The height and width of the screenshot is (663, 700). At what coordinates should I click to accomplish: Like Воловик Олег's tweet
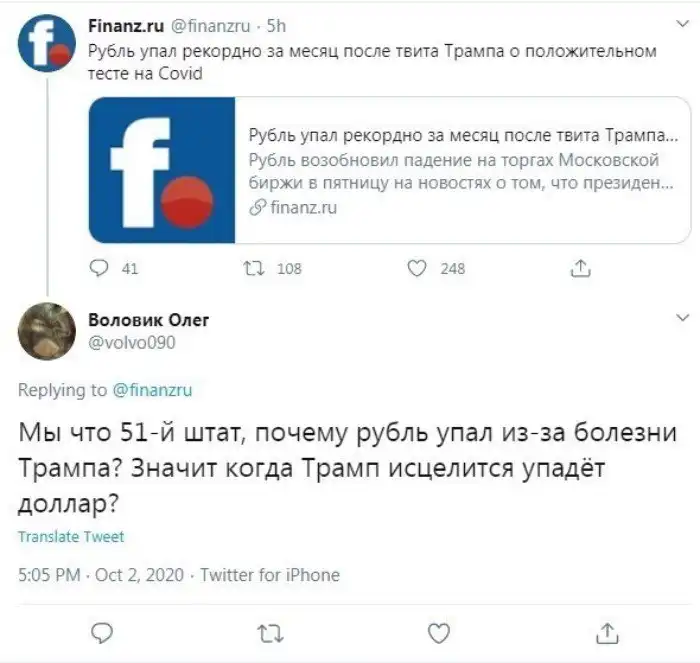click(x=438, y=632)
